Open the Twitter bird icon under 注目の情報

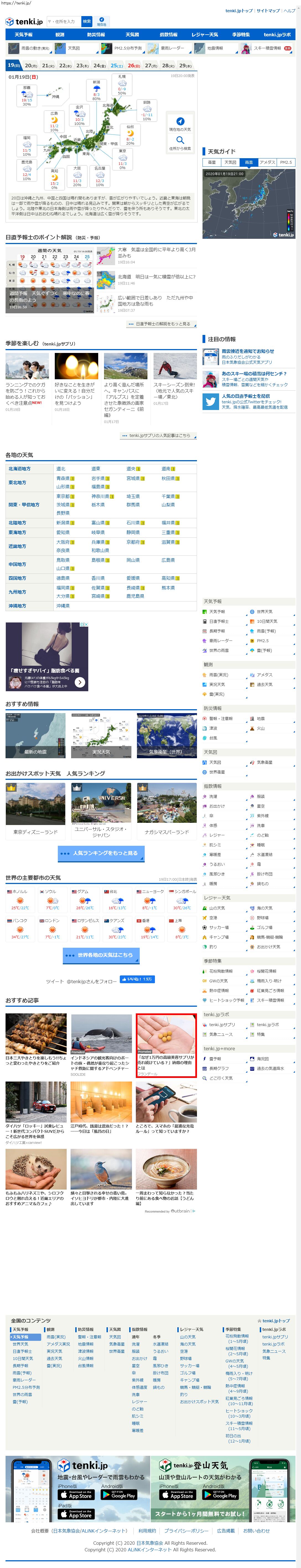(x=211, y=402)
